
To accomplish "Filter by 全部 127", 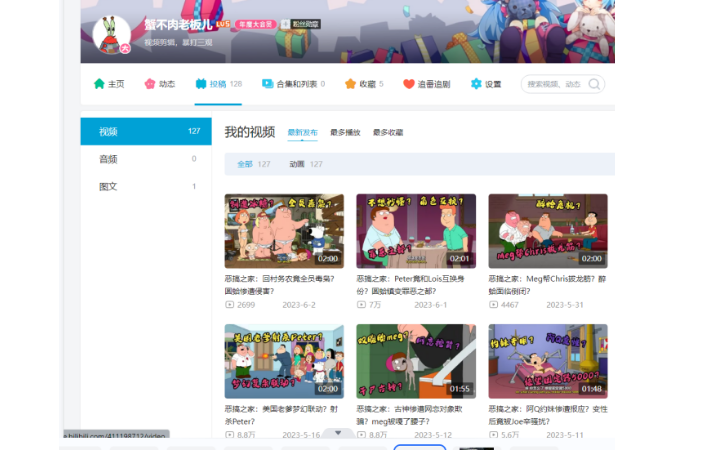I will pos(253,164).
